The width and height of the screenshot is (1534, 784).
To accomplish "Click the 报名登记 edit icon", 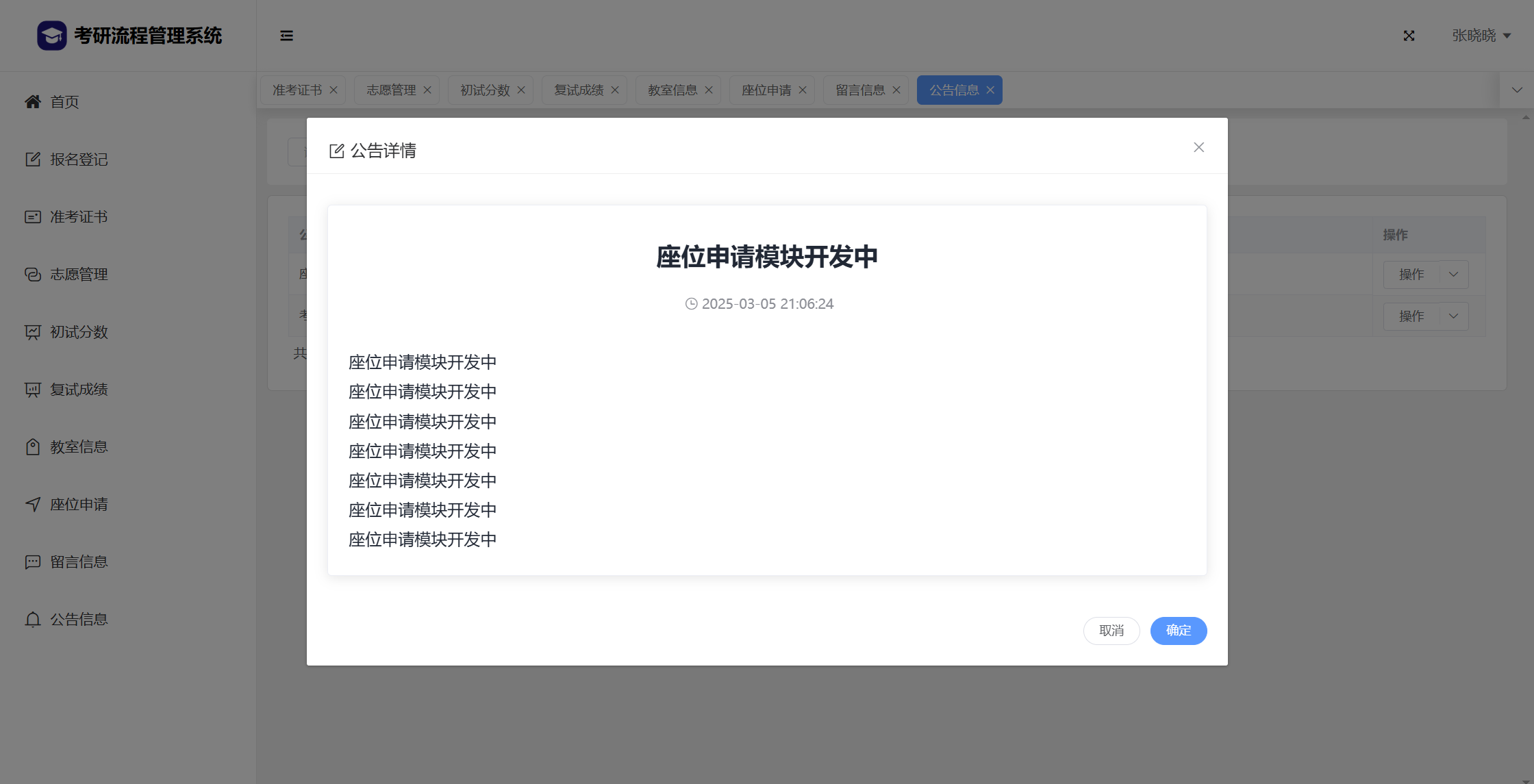I will click(32, 160).
